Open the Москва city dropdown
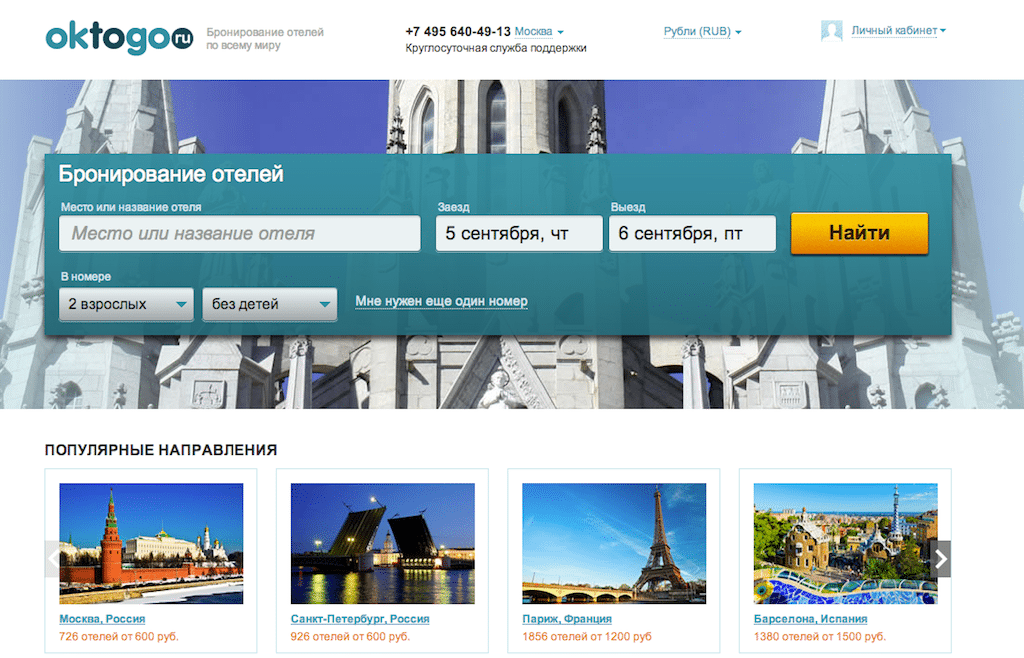Screen dimensions: 1024x658 (x=539, y=31)
